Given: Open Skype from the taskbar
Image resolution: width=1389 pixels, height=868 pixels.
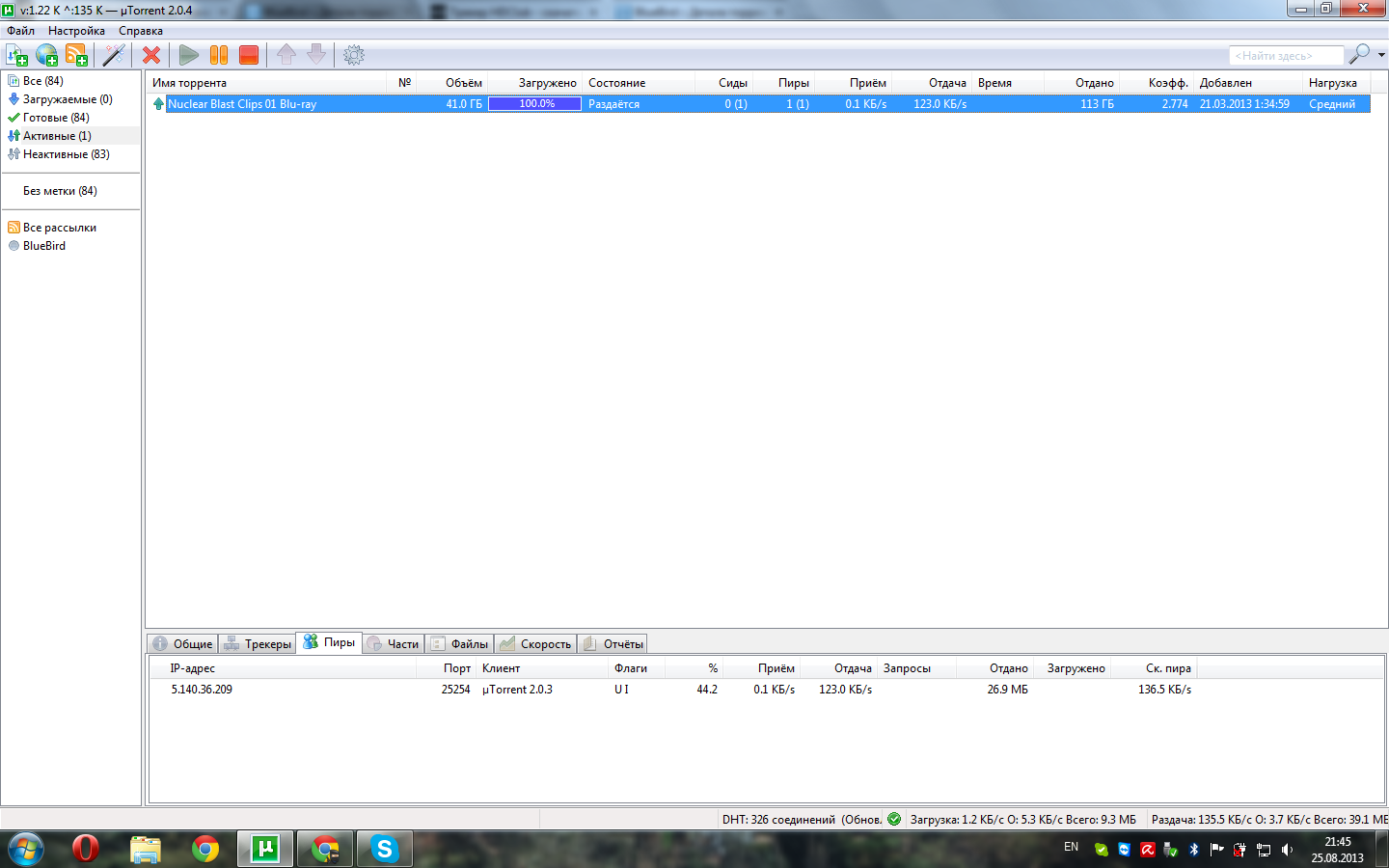Looking at the screenshot, I should click(x=384, y=849).
